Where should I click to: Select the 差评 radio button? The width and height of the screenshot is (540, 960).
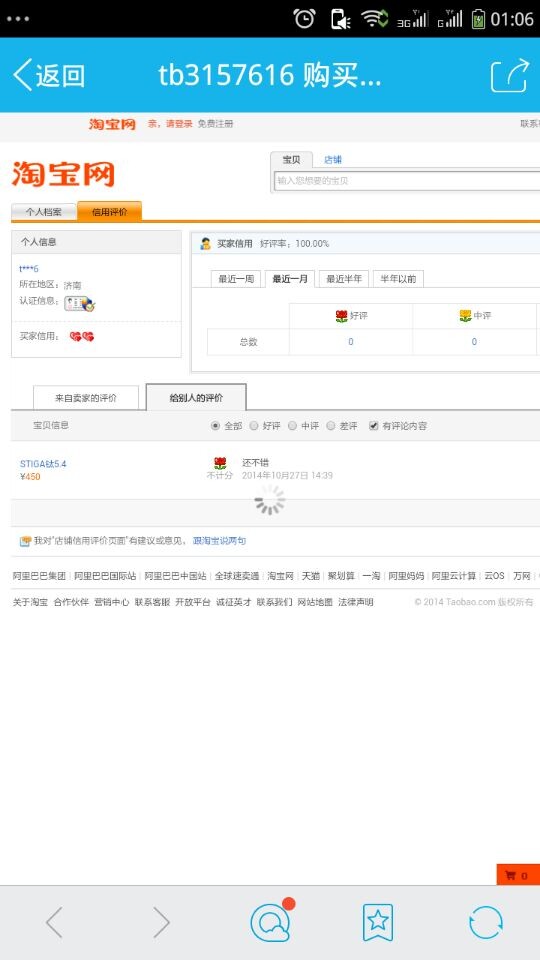[331, 426]
